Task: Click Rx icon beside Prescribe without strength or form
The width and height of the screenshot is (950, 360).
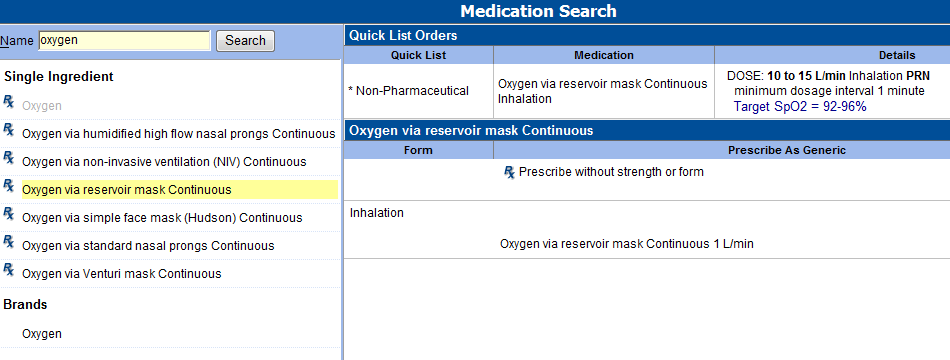Action: pyautogui.click(x=510, y=172)
